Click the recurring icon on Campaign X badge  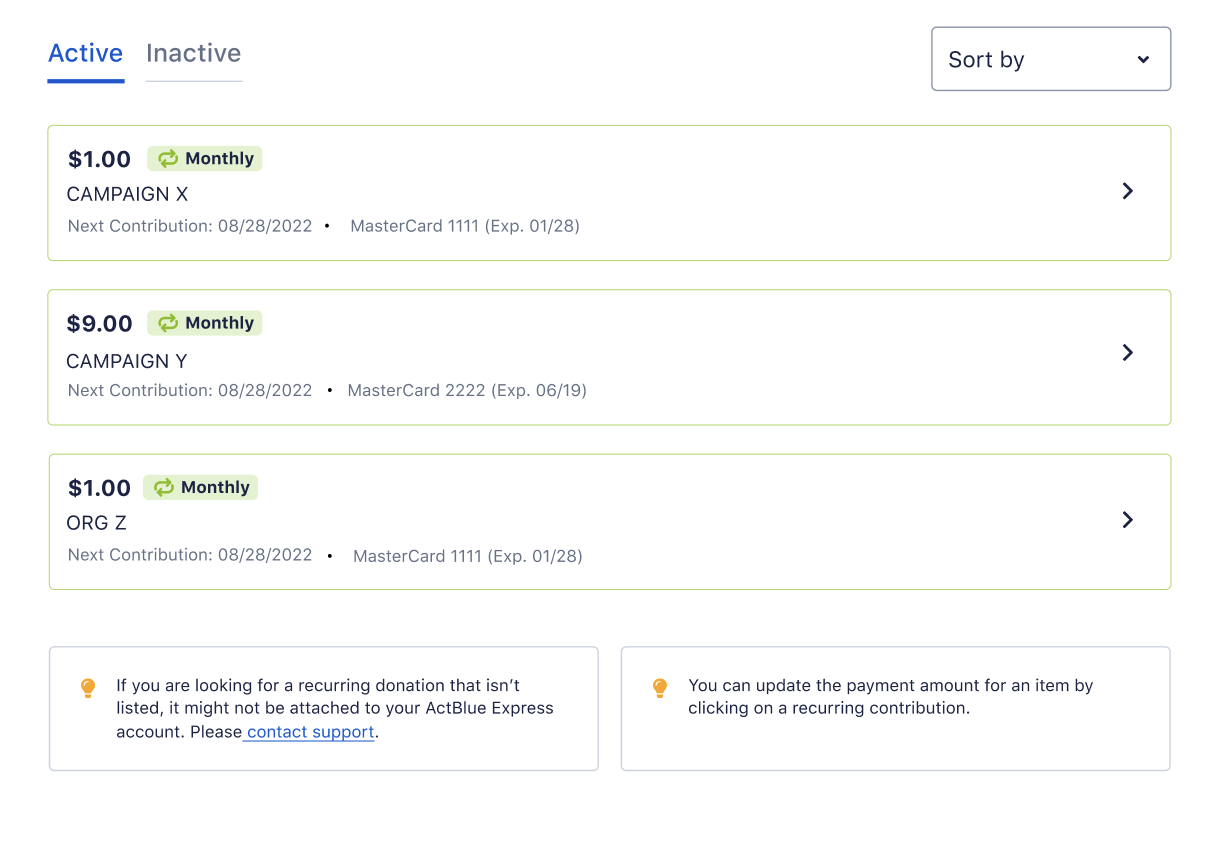(x=167, y=159)
